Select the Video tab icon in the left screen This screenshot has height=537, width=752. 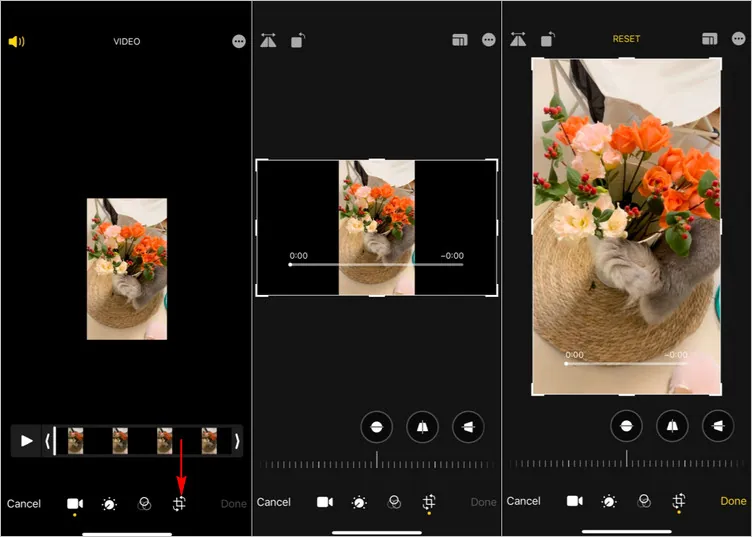[x=75, y=503]
